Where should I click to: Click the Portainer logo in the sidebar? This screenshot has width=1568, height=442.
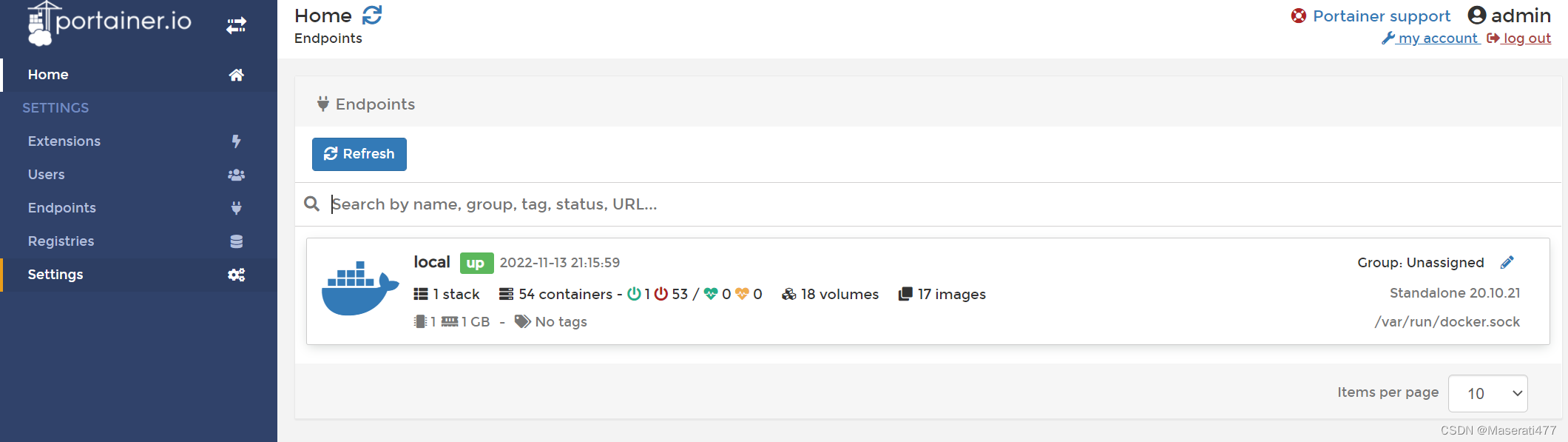pyautogui.click(x=109, y=23)
